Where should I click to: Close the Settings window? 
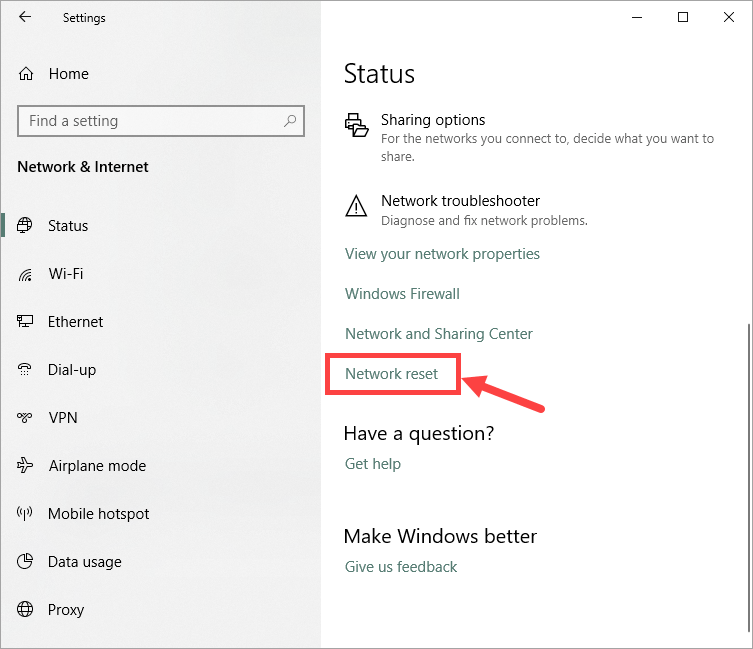(x=729, y=17)
